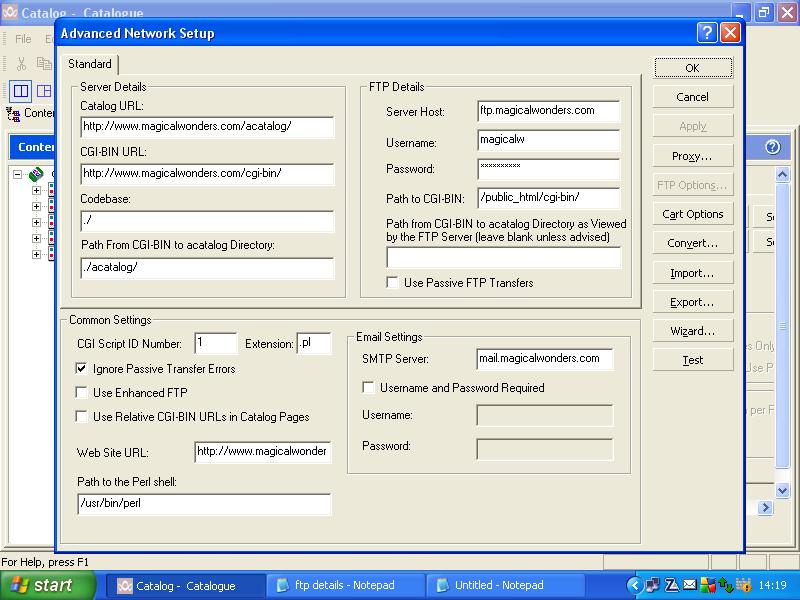
Task: Collapse the root catalog tree node
Action: [x=18, y=175]
